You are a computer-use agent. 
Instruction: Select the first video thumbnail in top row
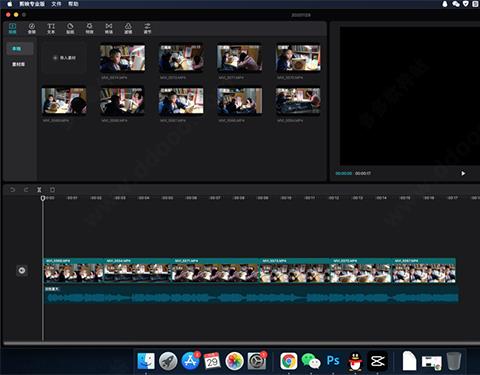click(123, 58)
